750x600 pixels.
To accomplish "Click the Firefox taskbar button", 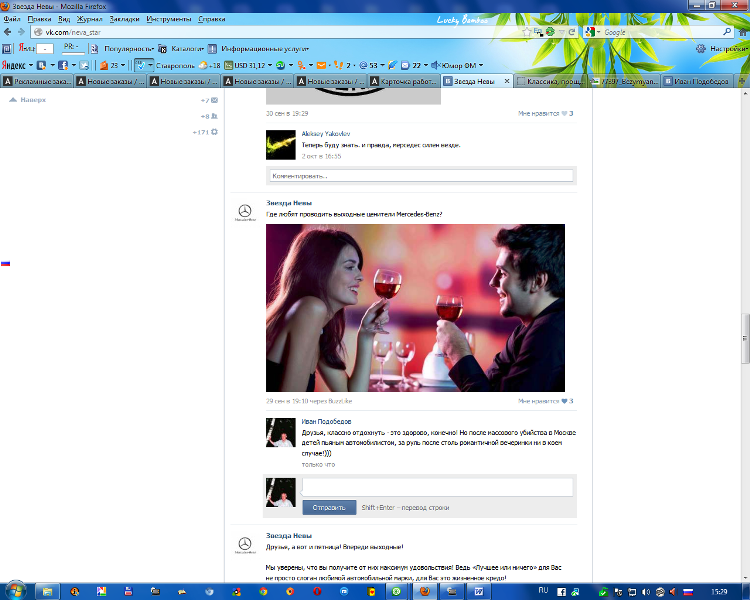I will point(425,591).
